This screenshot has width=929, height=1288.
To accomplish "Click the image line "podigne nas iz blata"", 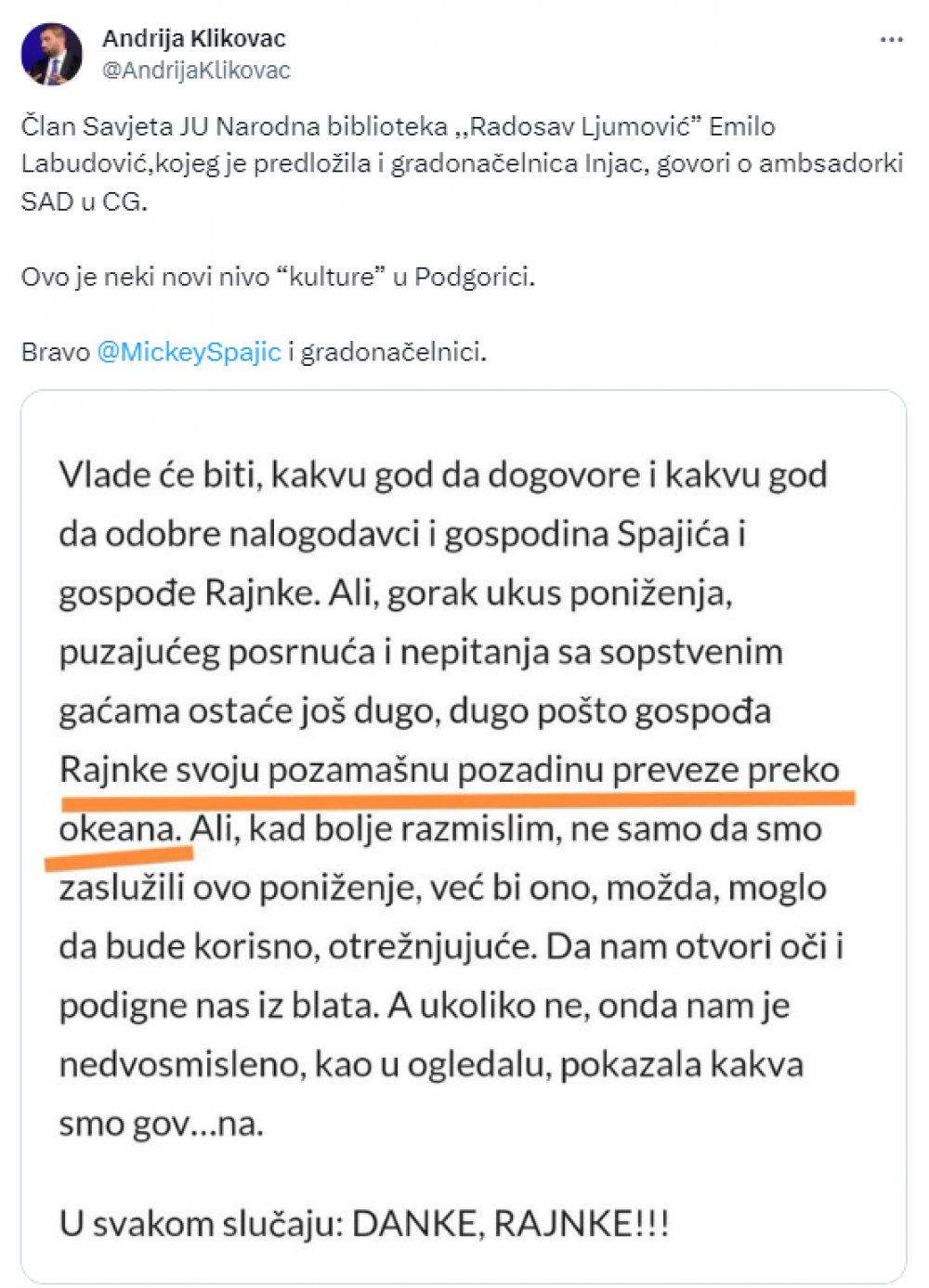I will pos(424,1006).
